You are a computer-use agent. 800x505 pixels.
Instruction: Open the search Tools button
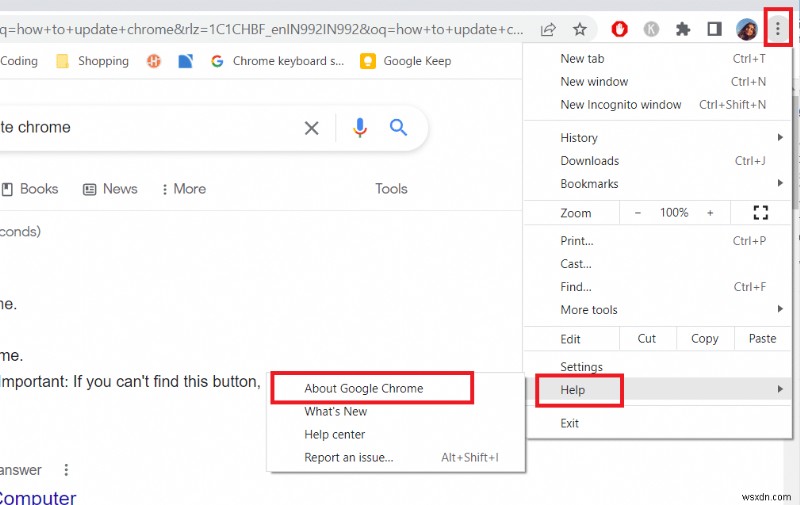pyautogui.click(x=391, y=189)
